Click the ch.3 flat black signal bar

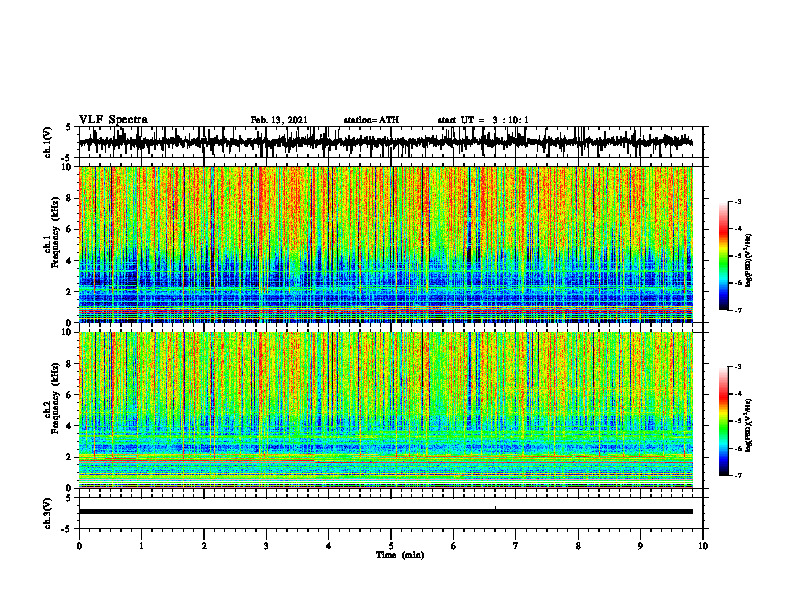coord(385,512)
